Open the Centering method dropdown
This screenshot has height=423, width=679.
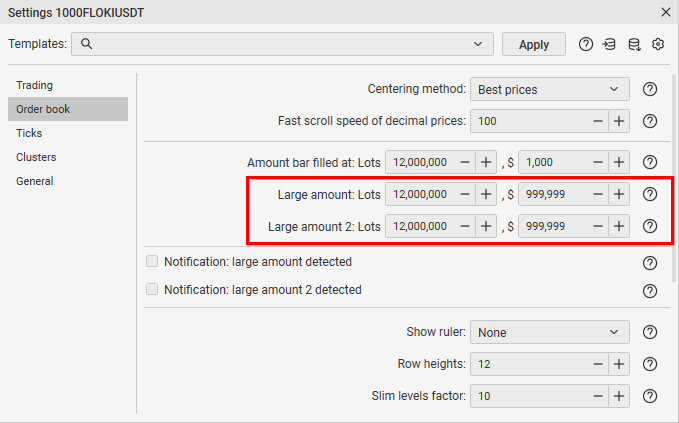click(550, 89)
